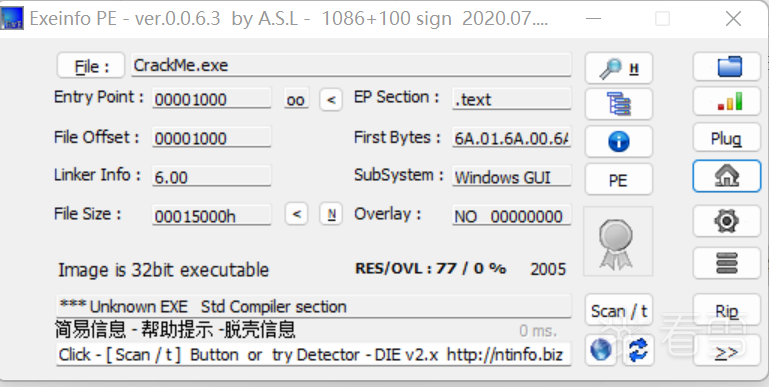Screen dimensions: 769x387
Task: Open the stacked lines menu icon
Action: [727, 263]
